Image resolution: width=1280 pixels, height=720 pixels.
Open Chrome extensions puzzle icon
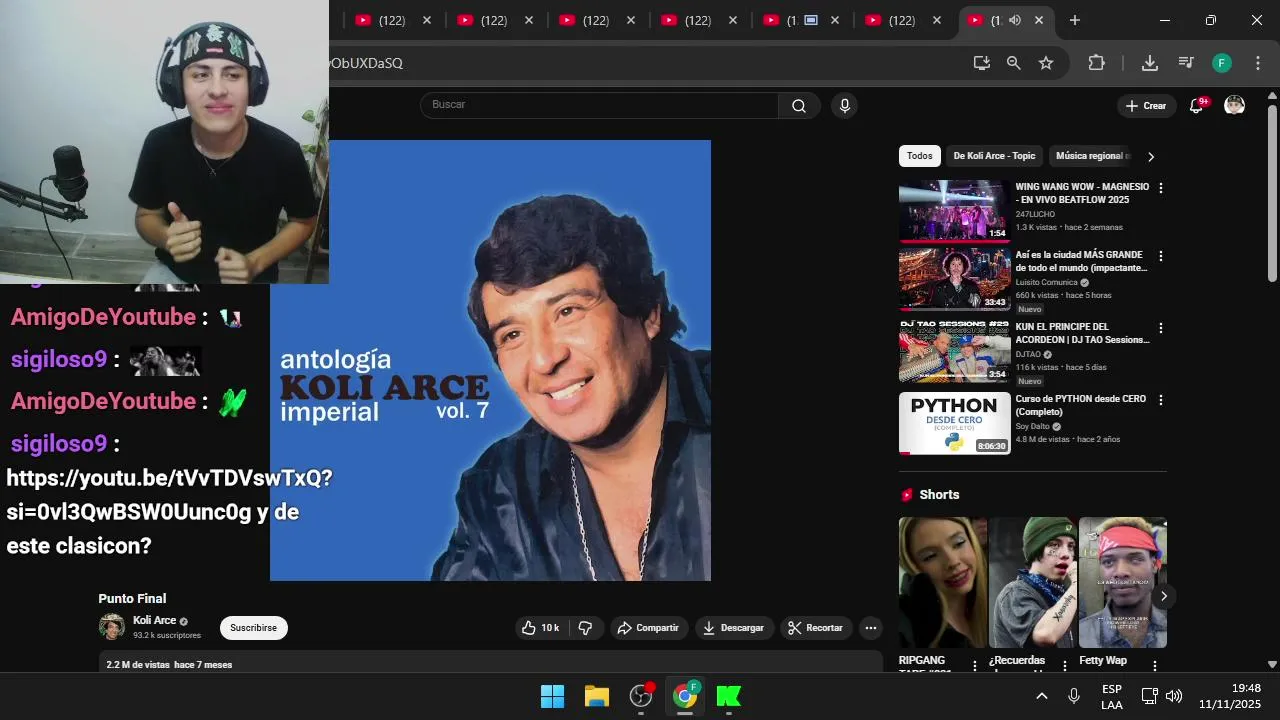coord(1097,63)
